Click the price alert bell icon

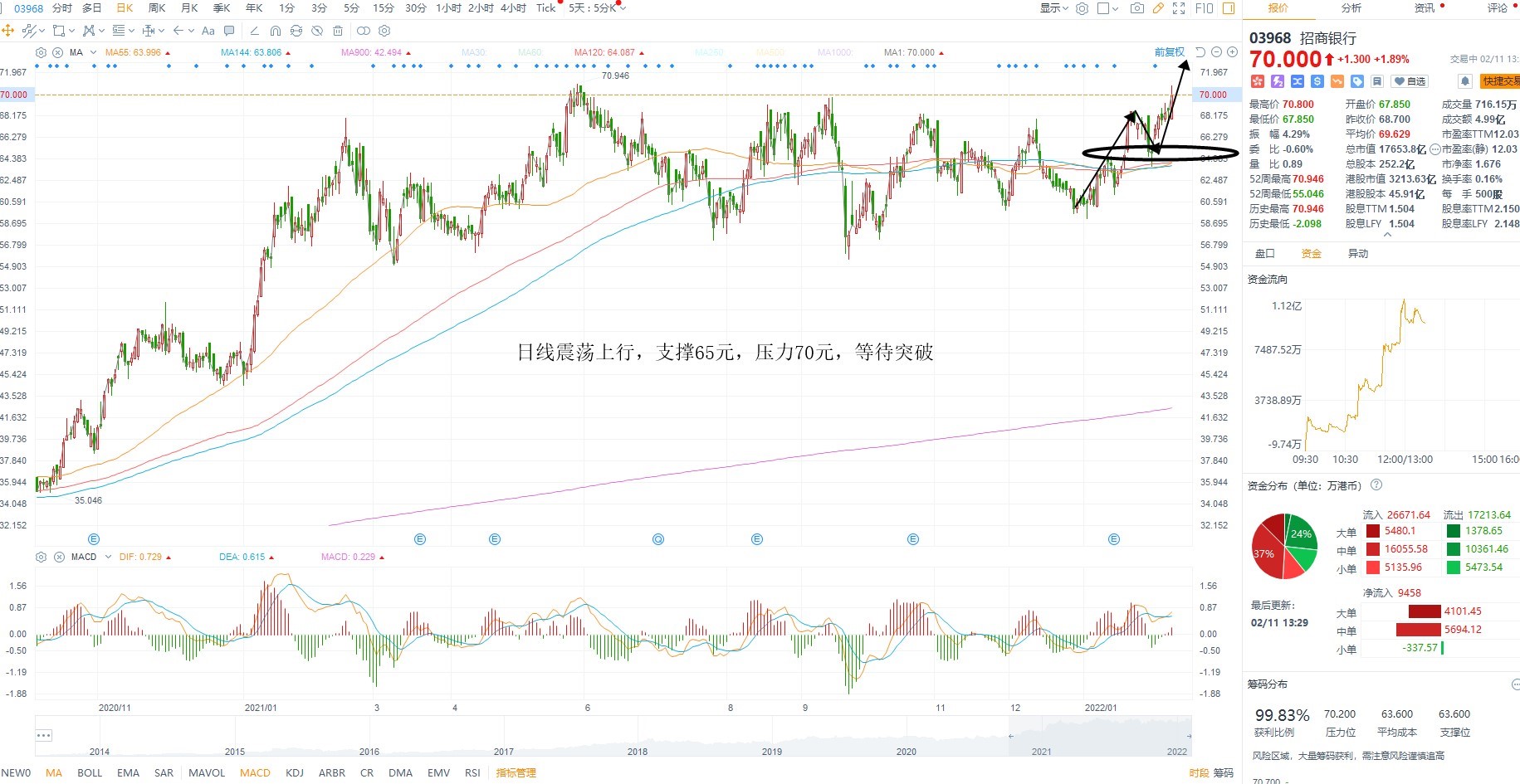pyautogui.click(x=1465, y=81)
